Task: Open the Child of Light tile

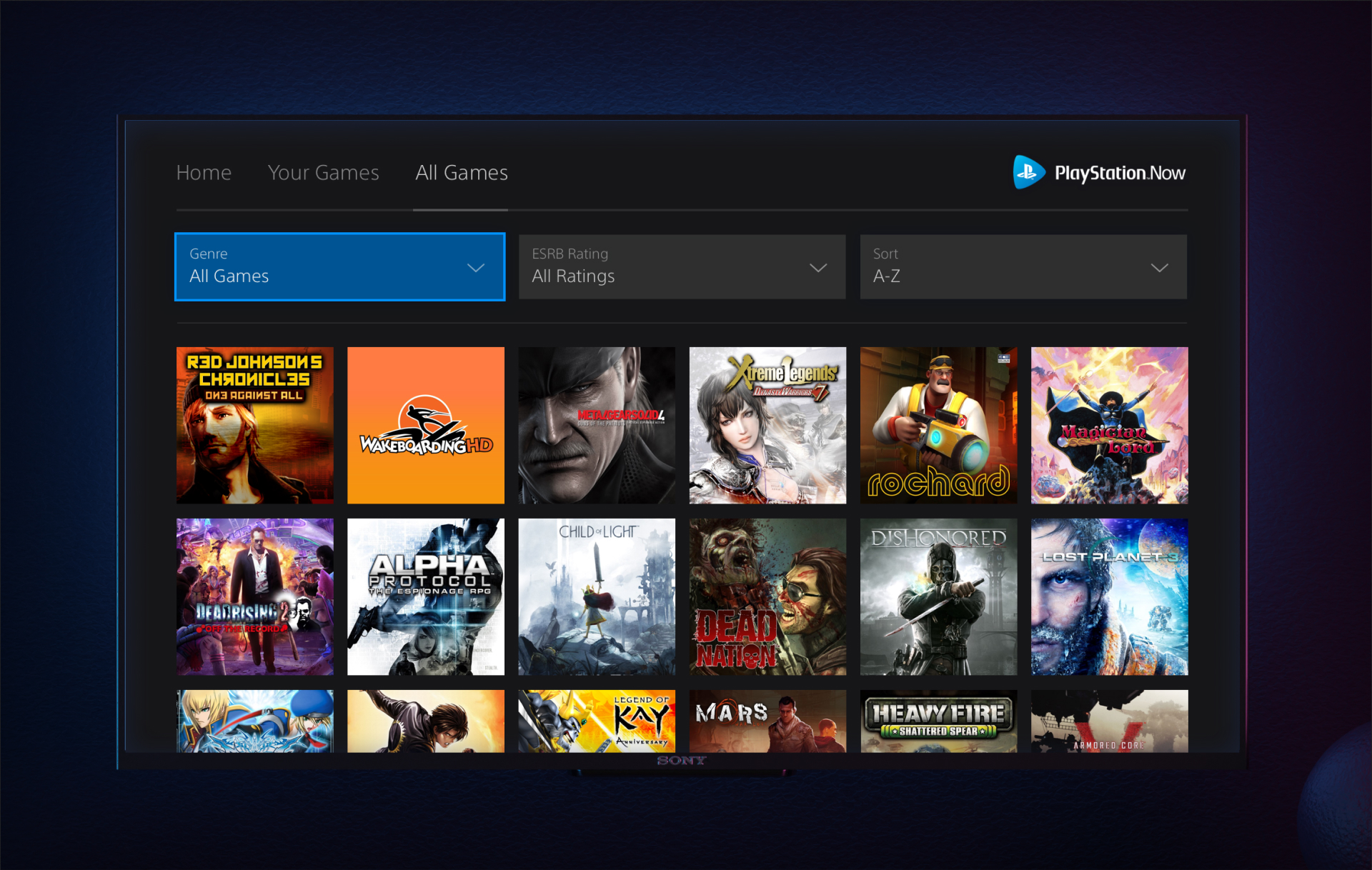Action: pos(597,597)
